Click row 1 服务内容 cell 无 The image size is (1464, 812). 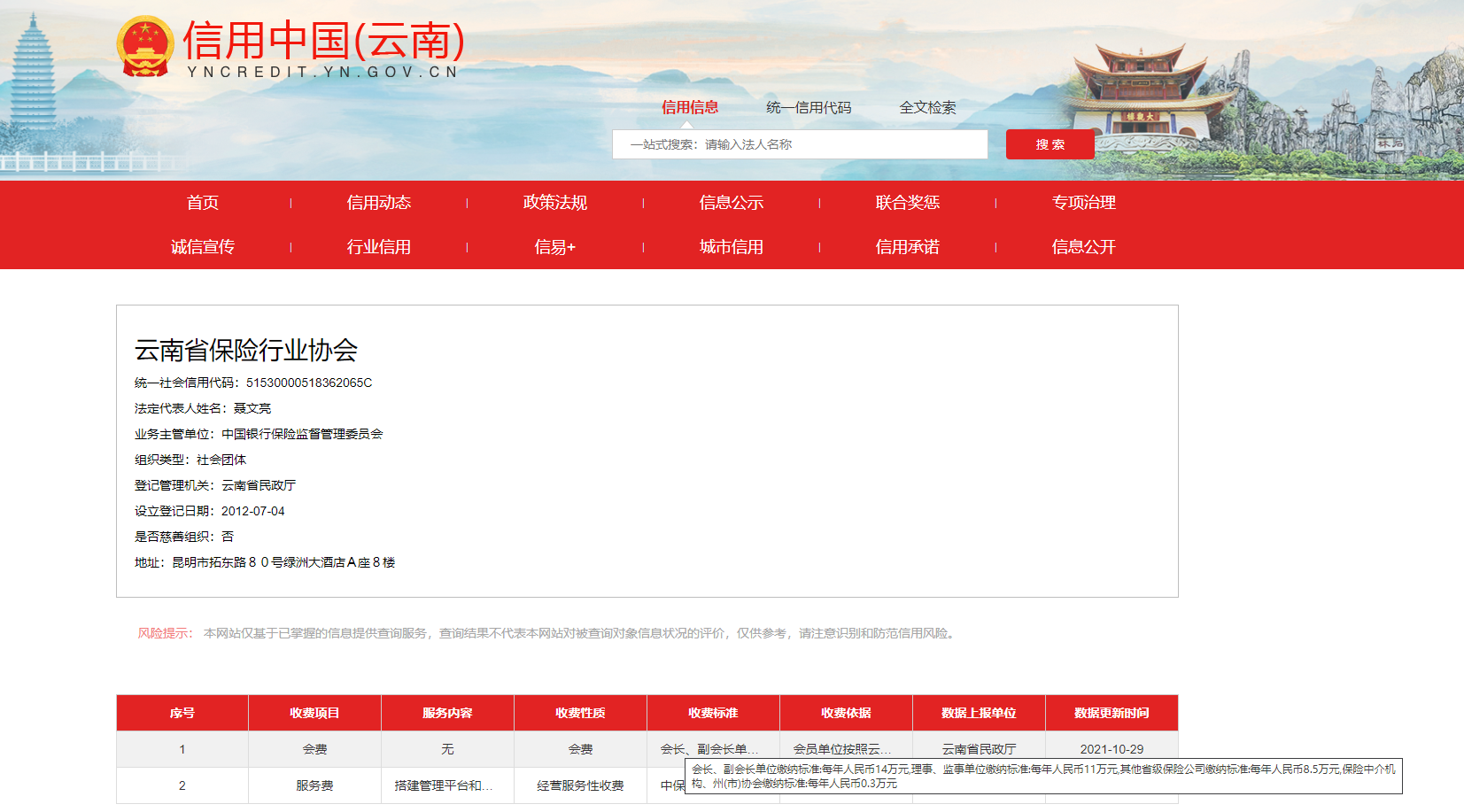[447, 749]
